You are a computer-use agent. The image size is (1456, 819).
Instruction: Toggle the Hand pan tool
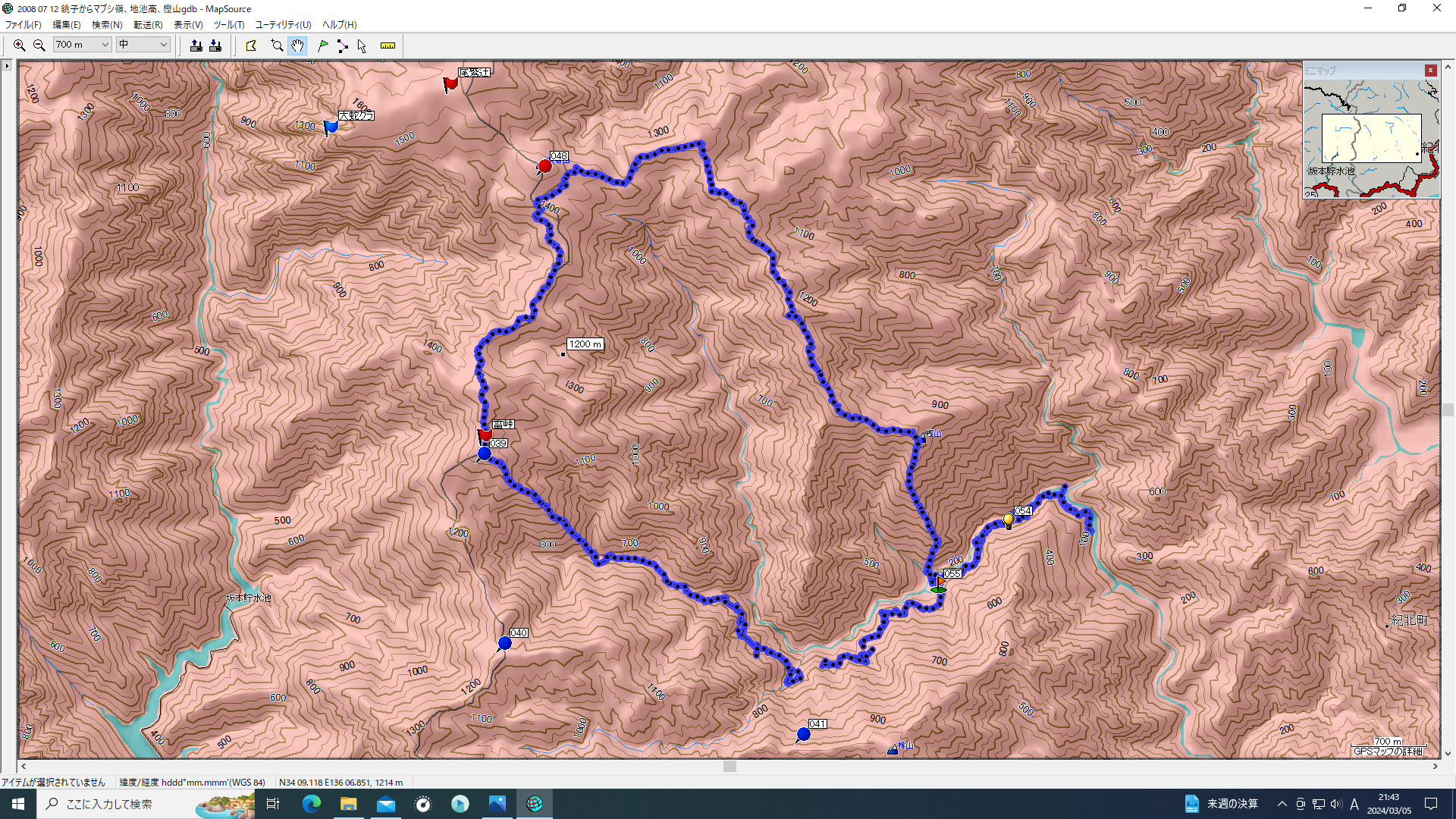(297, 45)
